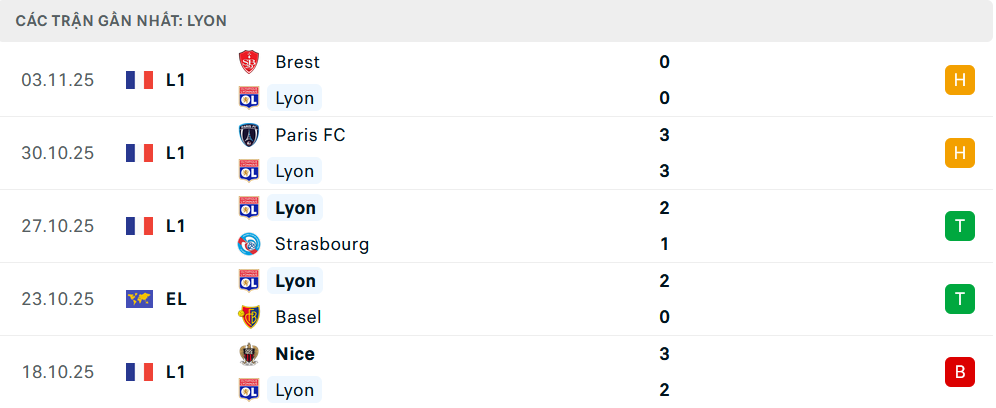Click the French flag on 03.11.25 row
The height and width of the screenshot is (408, 996).
139,80
